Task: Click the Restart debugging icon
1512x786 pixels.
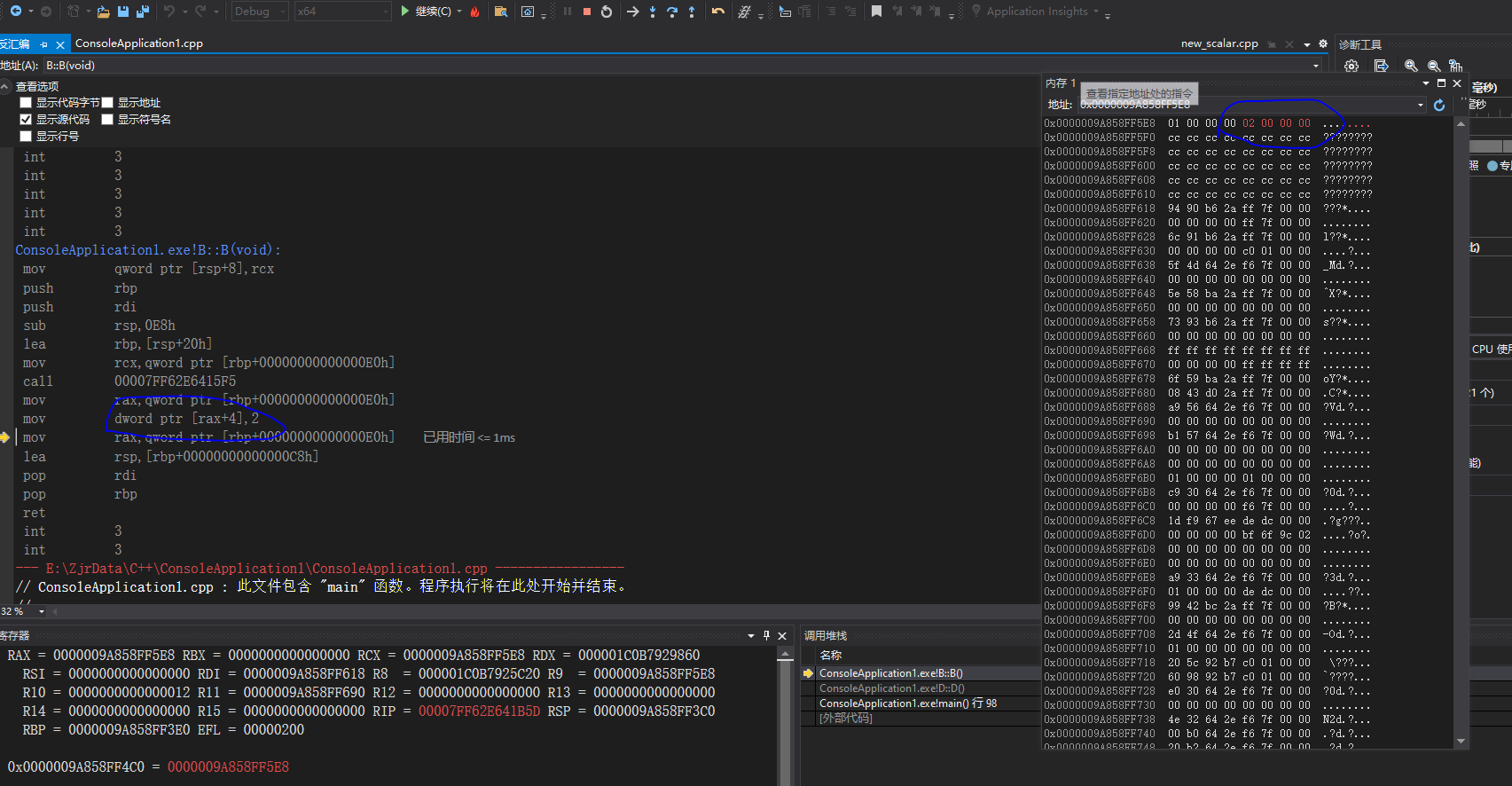Action: click(x=607, y=12)
